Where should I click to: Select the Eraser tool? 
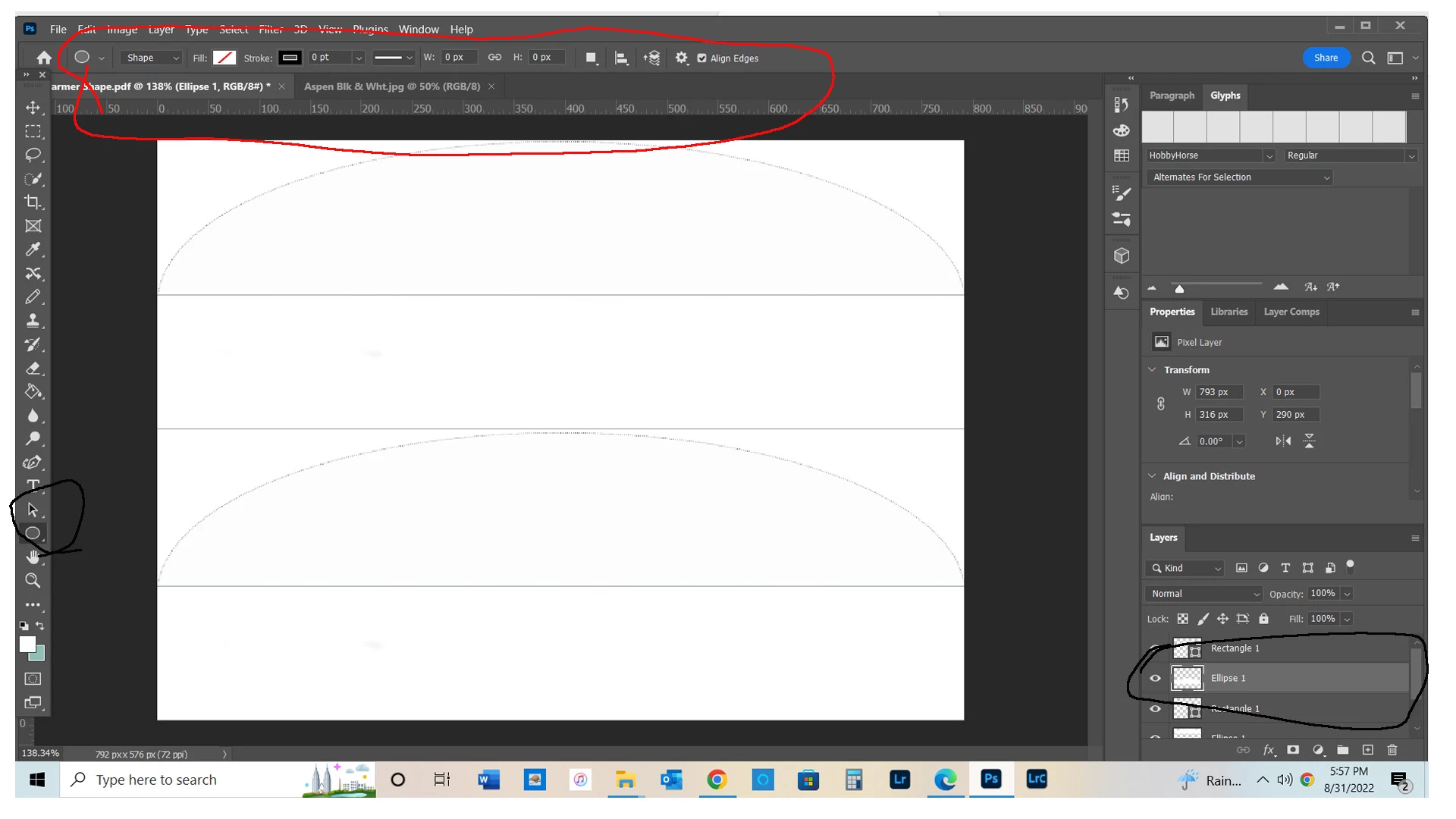click(x=33, y=368)
